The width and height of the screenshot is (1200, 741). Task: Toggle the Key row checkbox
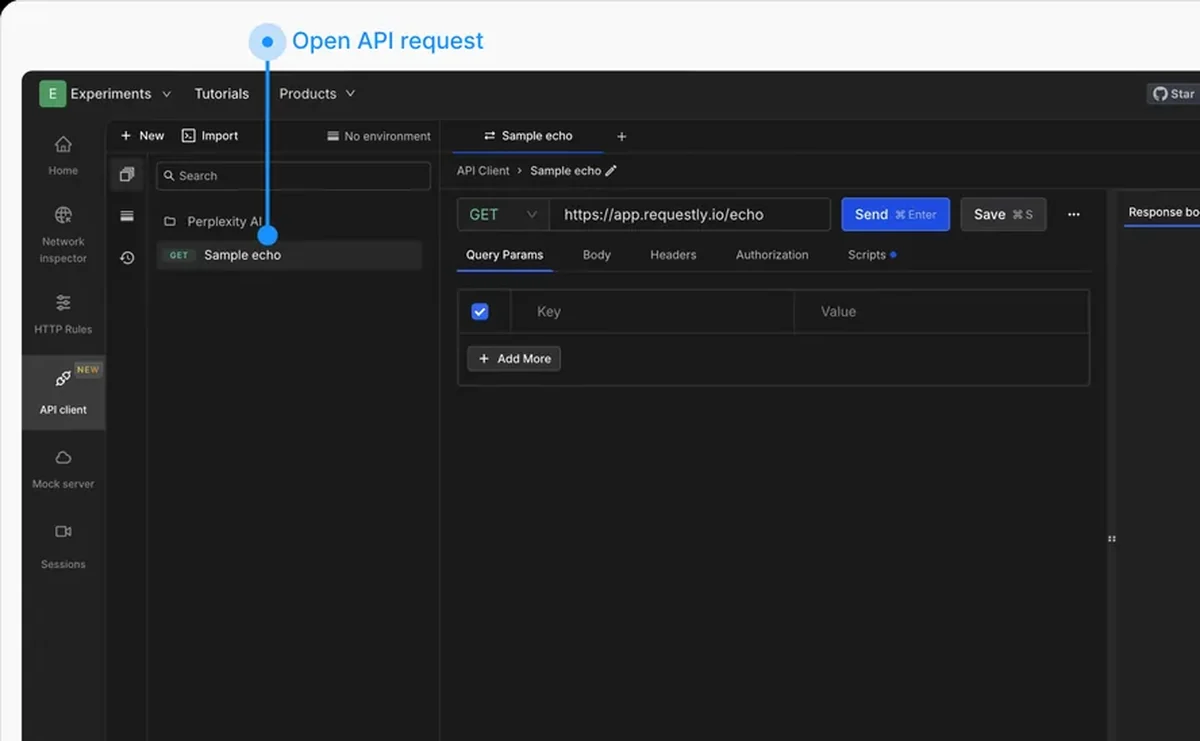coord(480,312)
